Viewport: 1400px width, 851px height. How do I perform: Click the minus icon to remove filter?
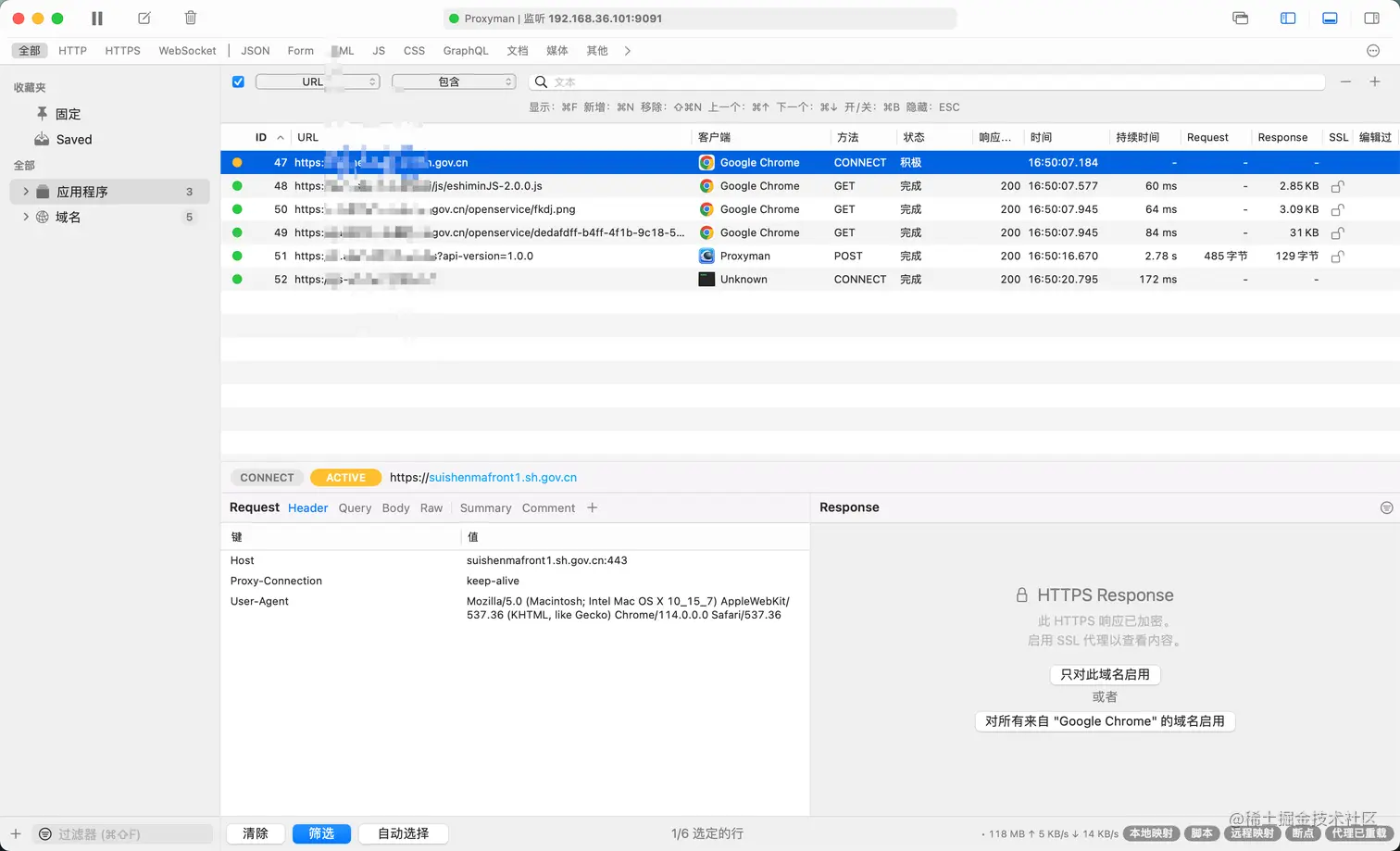[x=1345, y=81]
